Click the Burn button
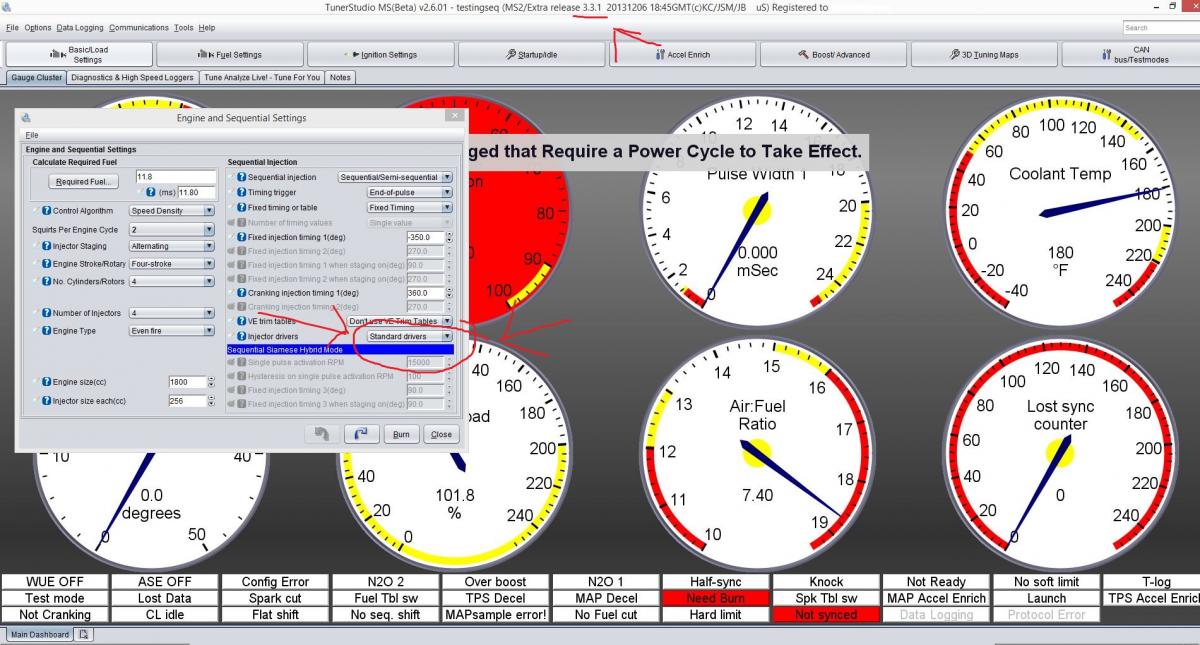The height and width of the screenshot is (645, 1200). 401,434
